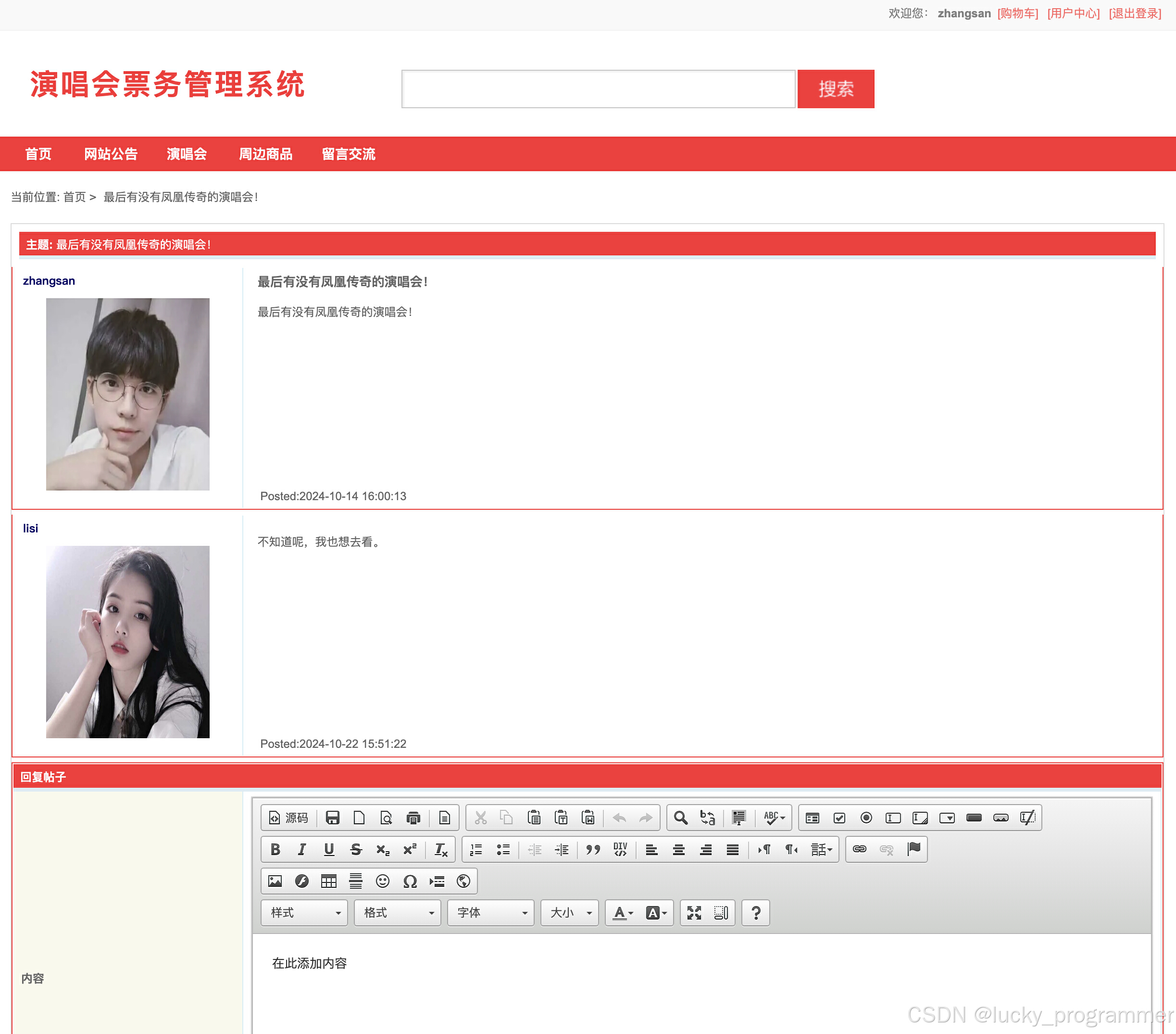The width and height of the screenshot is (1176, 1034).
Task: Open the text color picker
Action: [623, 913]
